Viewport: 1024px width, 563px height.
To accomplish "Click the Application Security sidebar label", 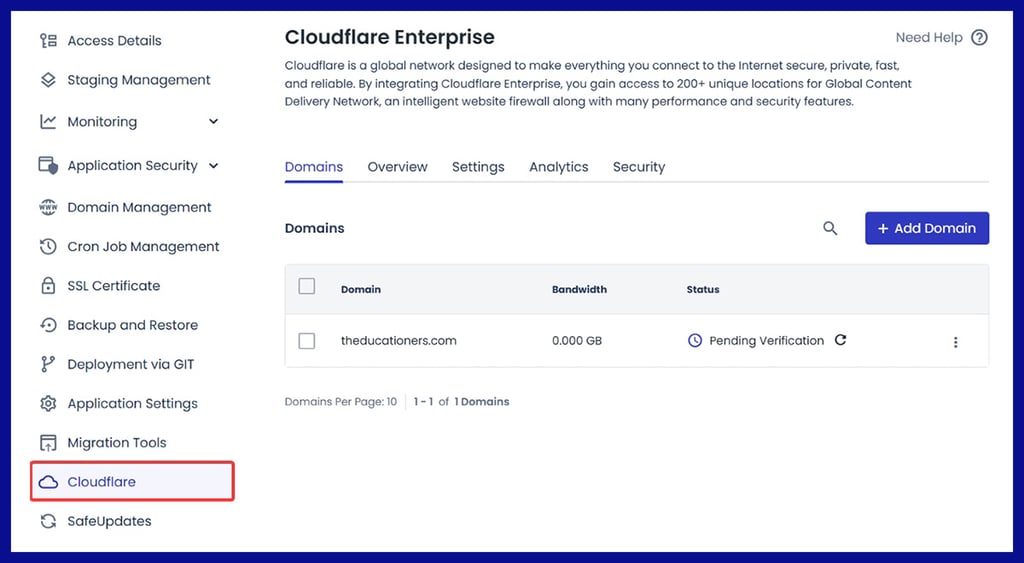I will (x=132, y=165).
